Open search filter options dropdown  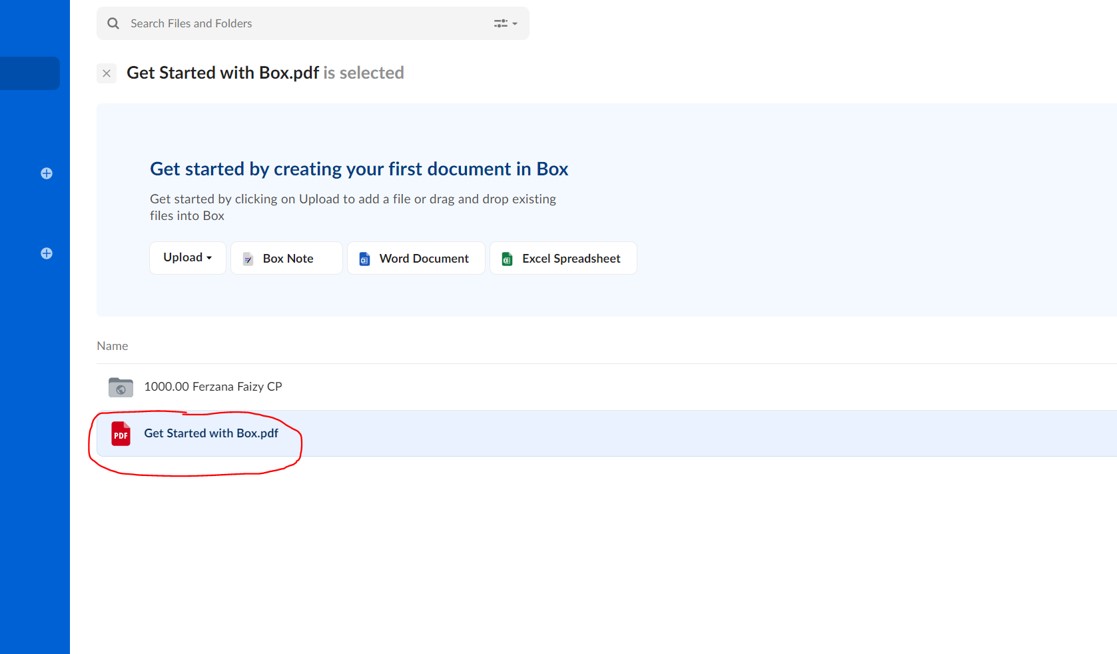[505, 24]
